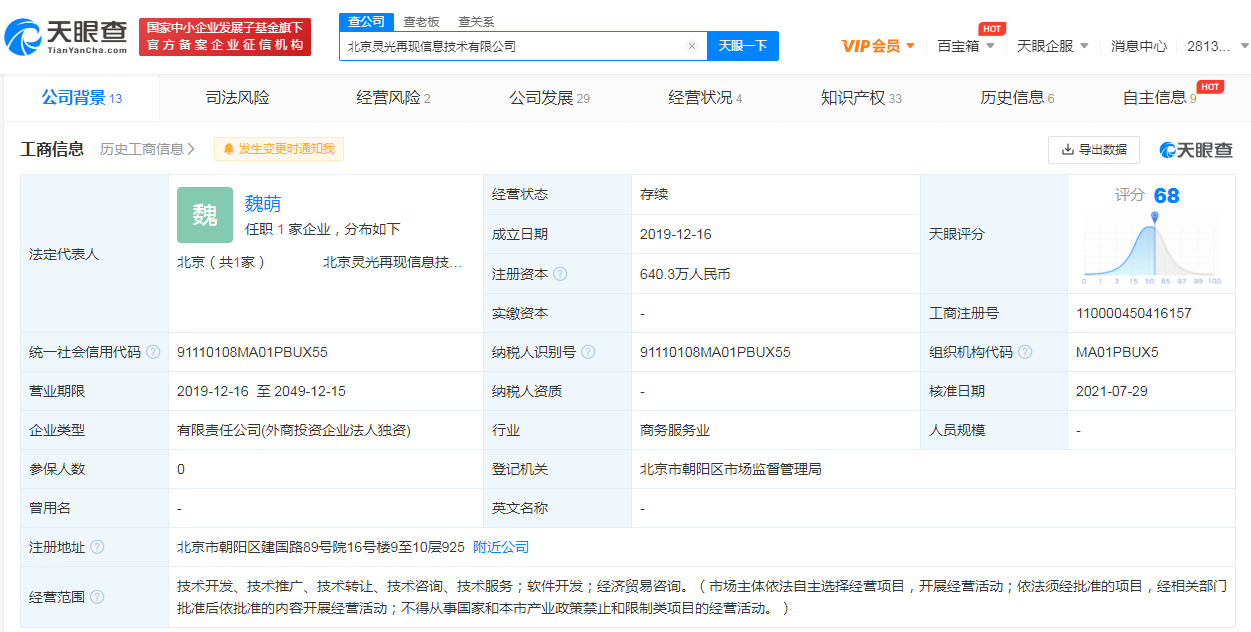Open the 历史信息 tab
This screenshot has width=1251, height=632.
(x=1017, y=98)
